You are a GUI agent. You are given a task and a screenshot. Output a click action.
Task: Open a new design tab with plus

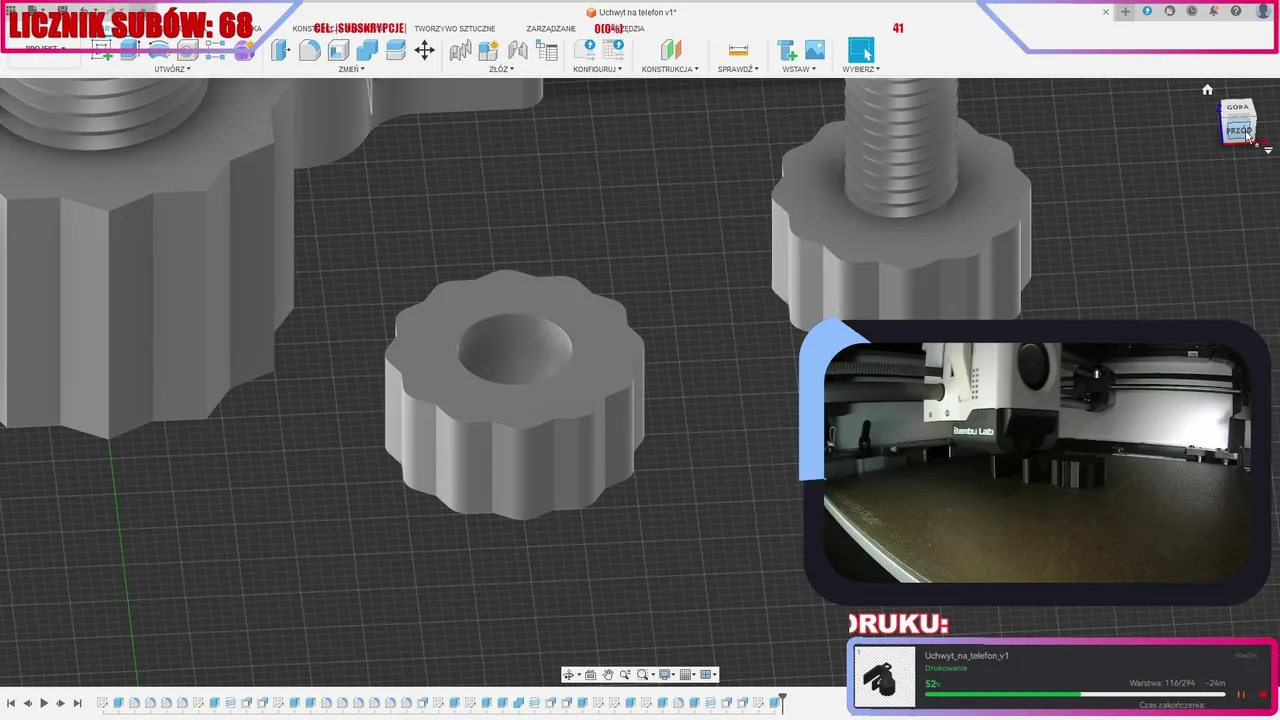pos(1126,11)
